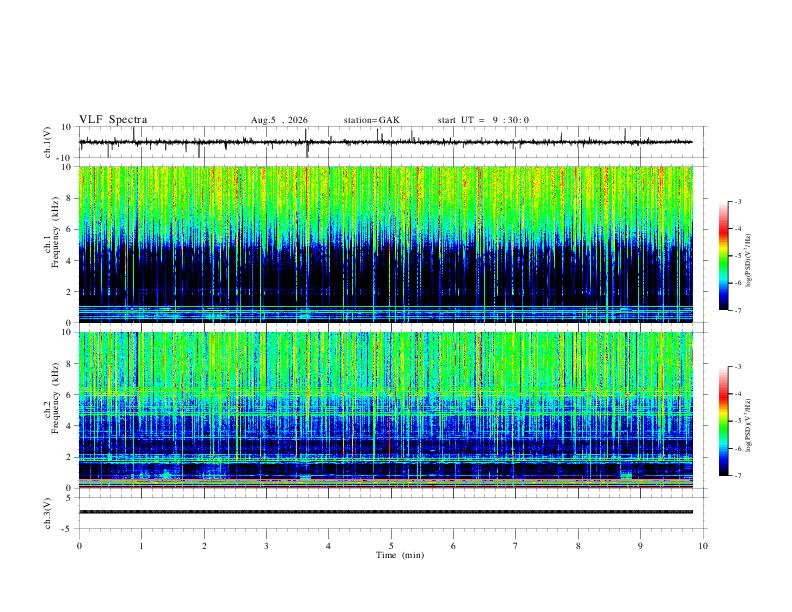Click time axis tick label '2'
The width and height of the screenshot is (792, 612).
[x=204, y=546]
